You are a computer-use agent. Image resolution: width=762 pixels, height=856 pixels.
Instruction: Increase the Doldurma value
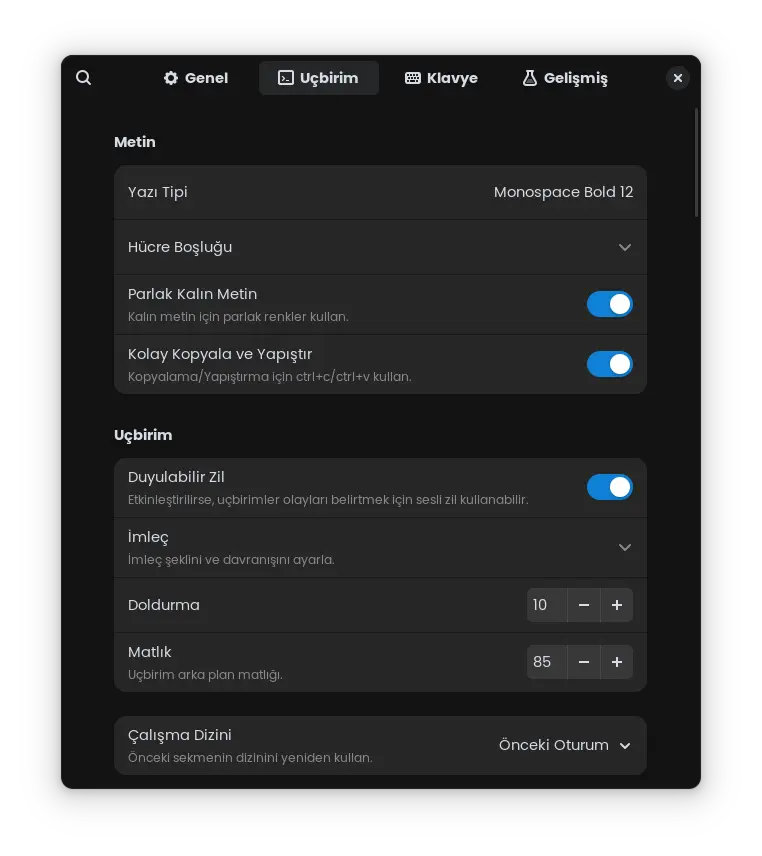(617, 605)
